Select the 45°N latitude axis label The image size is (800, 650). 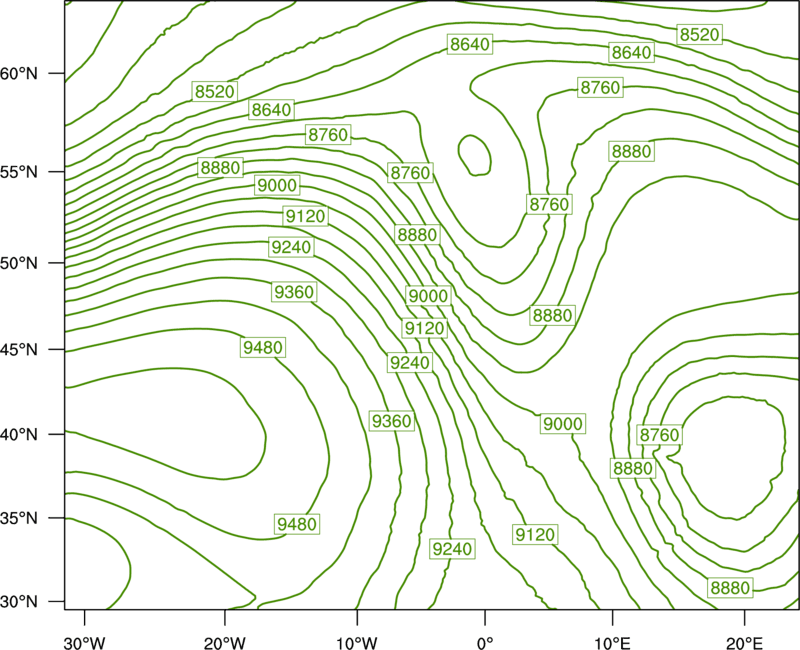(x=19, y=349)
